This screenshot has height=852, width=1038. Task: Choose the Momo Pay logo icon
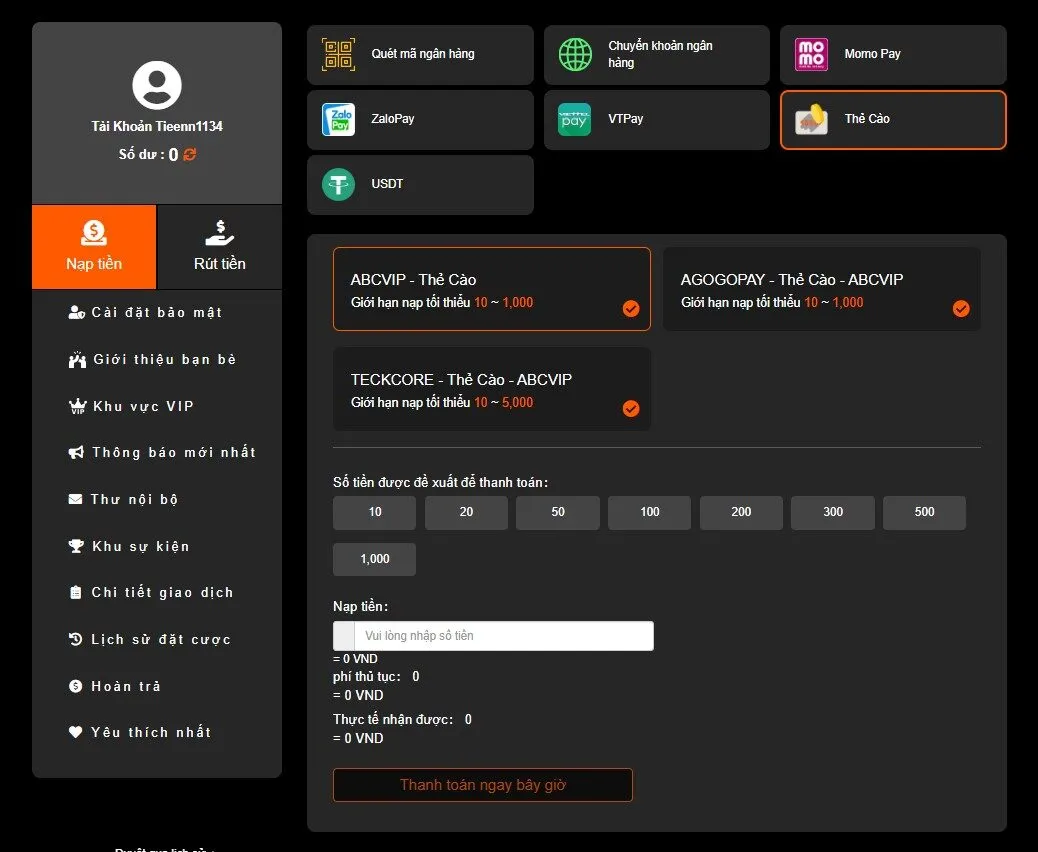[811, 54]
